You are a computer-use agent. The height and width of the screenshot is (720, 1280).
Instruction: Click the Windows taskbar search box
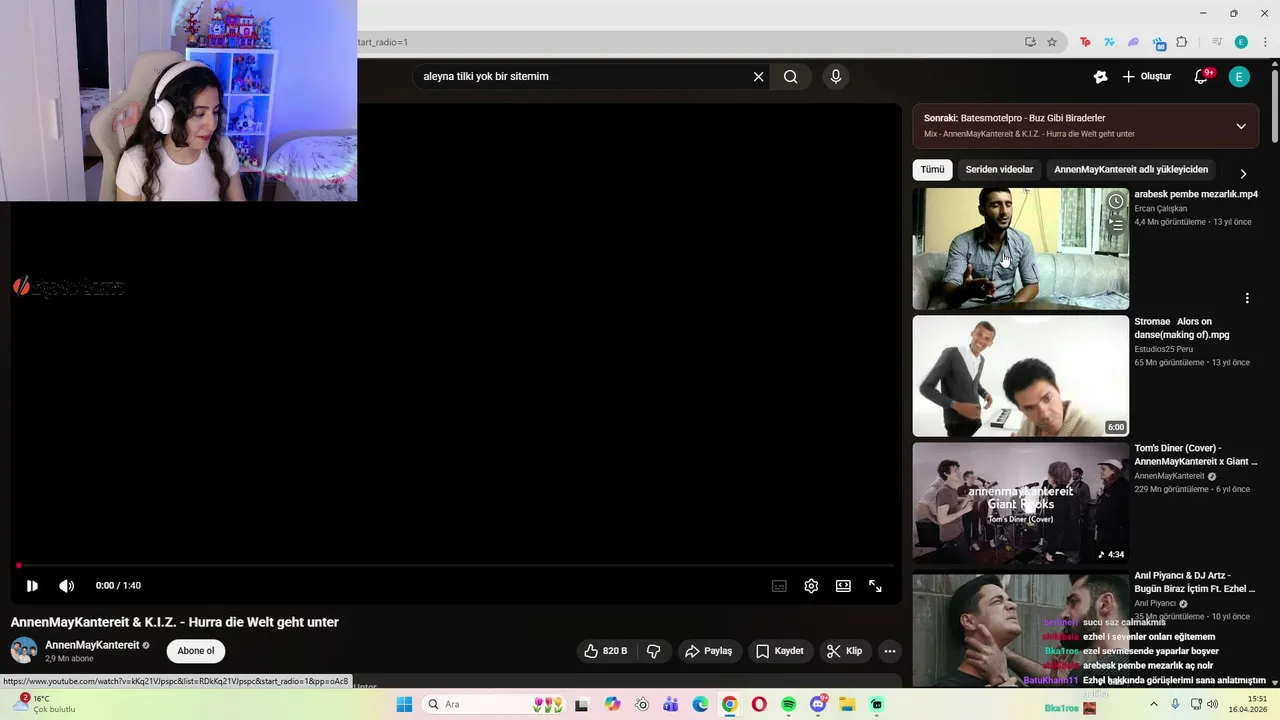pos(494,705)
